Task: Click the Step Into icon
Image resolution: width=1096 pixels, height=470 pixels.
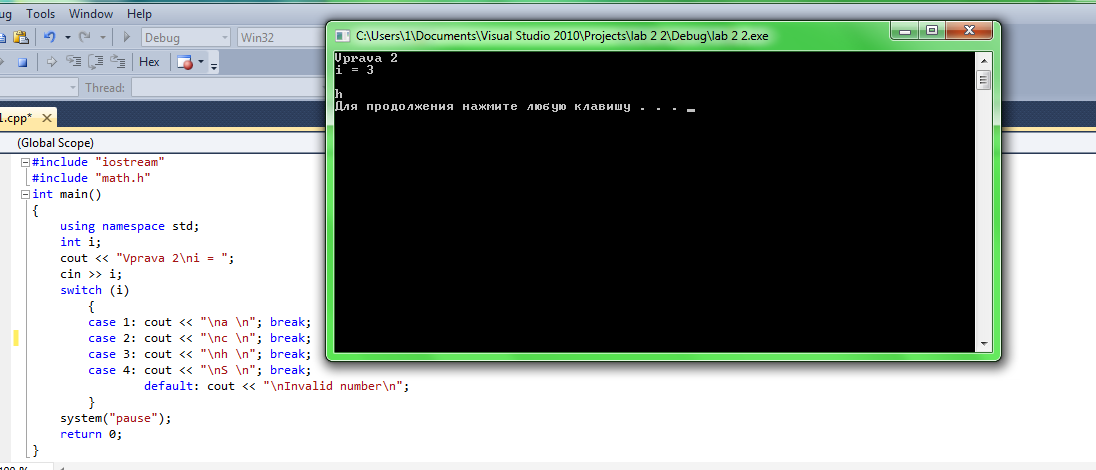Action: [x=73, y=62]
